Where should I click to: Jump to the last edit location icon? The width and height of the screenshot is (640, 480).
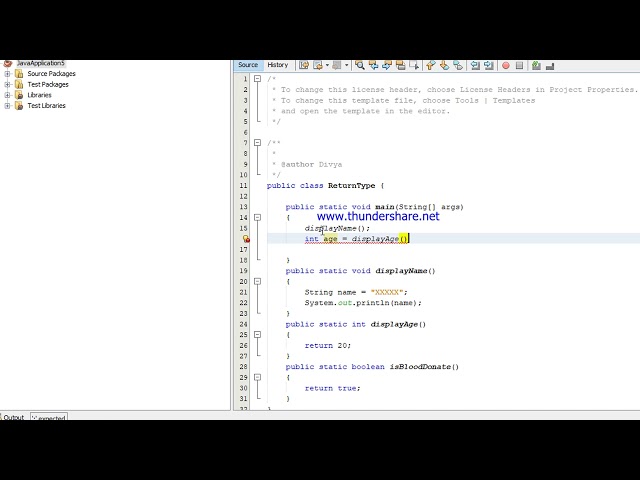click(304, 65)
